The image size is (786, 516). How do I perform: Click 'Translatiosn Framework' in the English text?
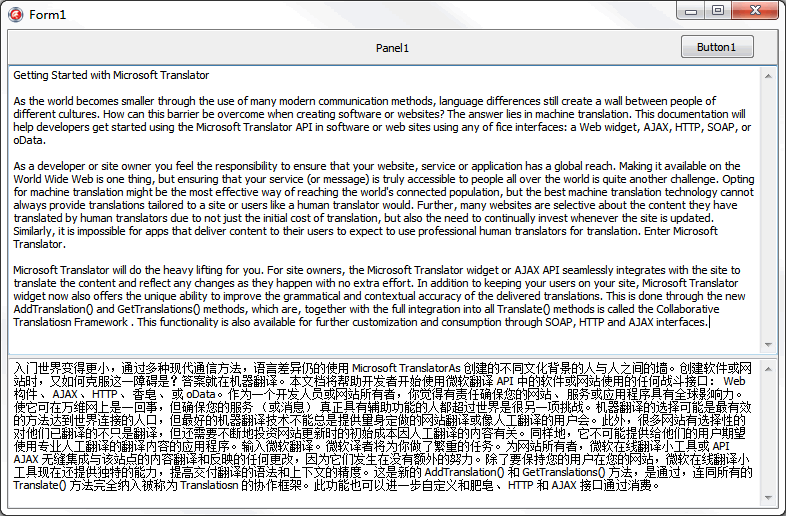pos(71,322)
